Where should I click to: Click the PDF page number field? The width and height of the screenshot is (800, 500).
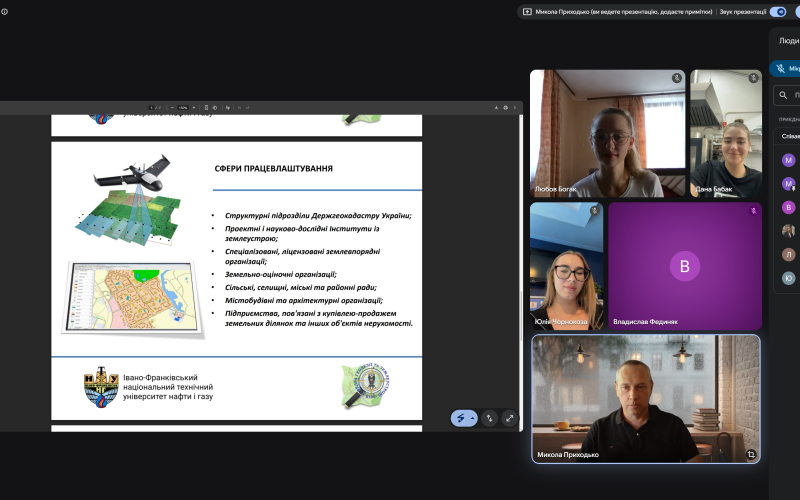coord(152,108)
